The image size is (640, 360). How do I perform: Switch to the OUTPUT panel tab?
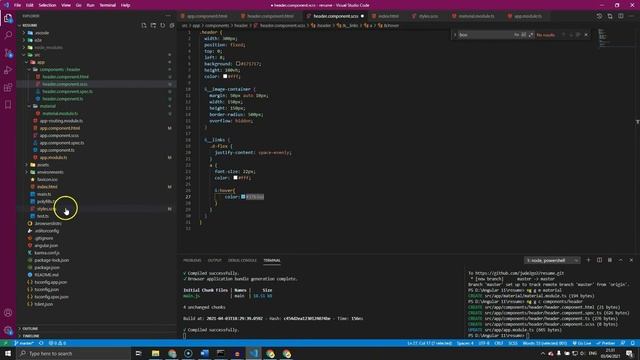[214, 260]
